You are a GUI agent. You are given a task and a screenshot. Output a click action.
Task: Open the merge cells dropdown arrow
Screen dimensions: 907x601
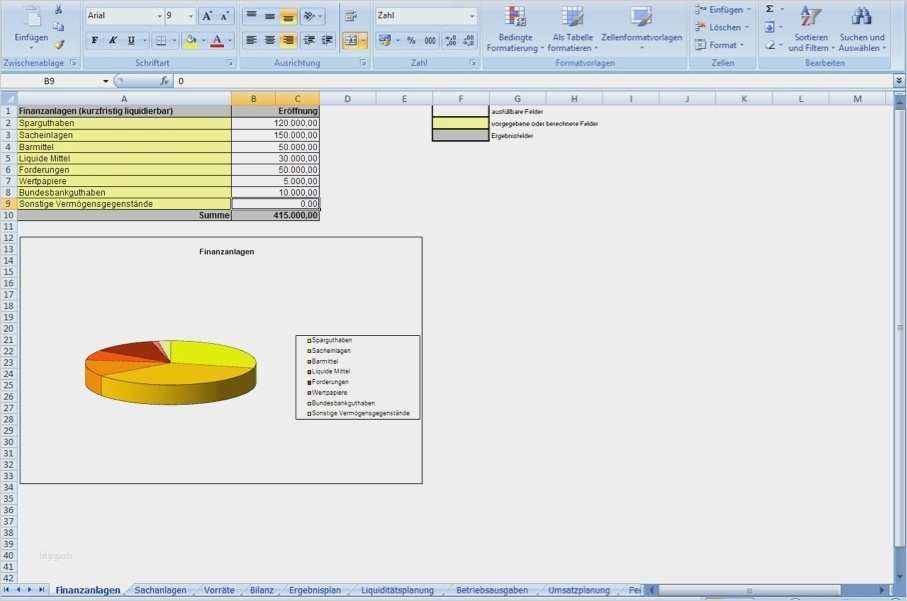363,40
